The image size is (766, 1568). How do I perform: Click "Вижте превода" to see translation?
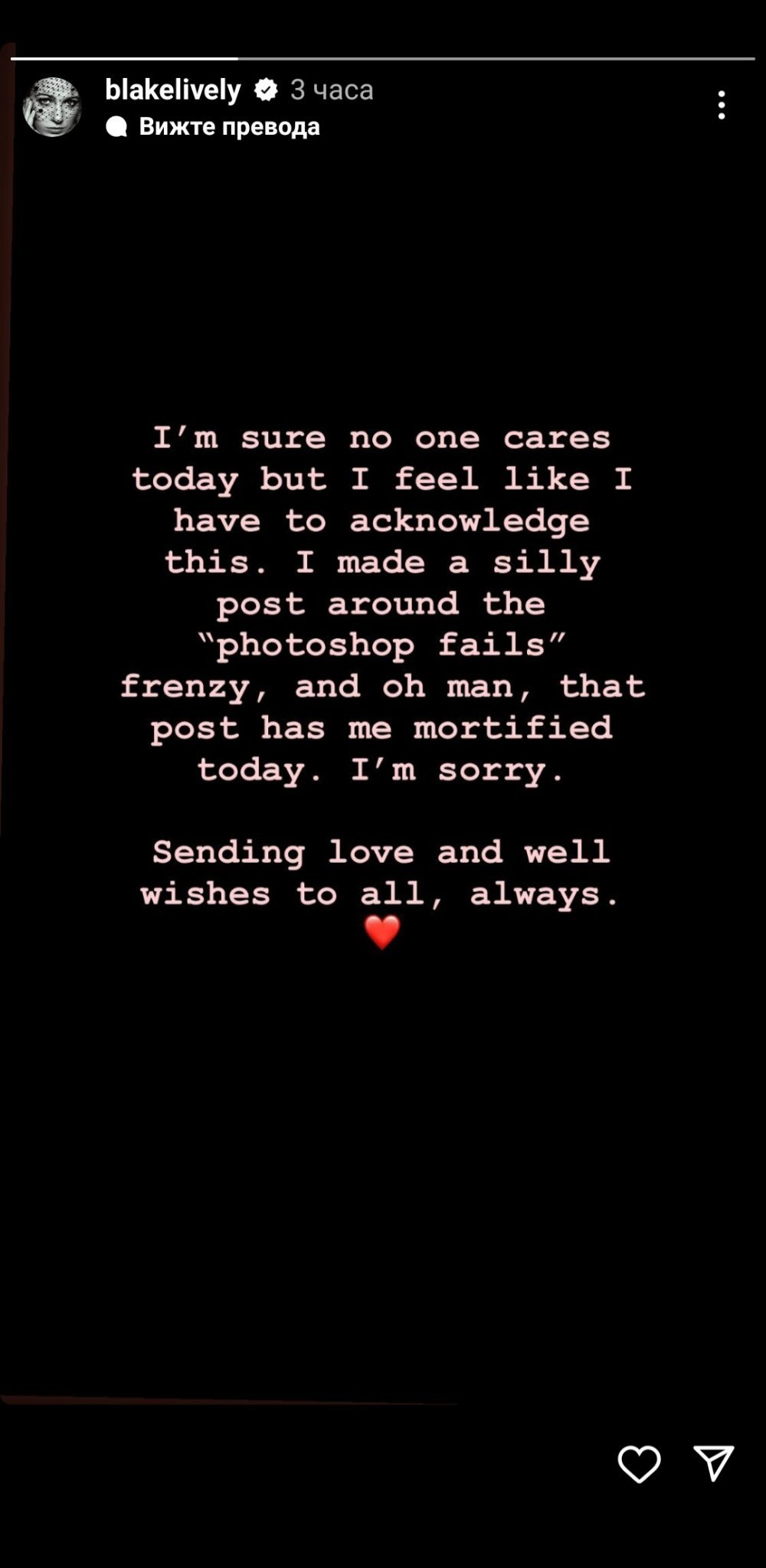[229, 127]
